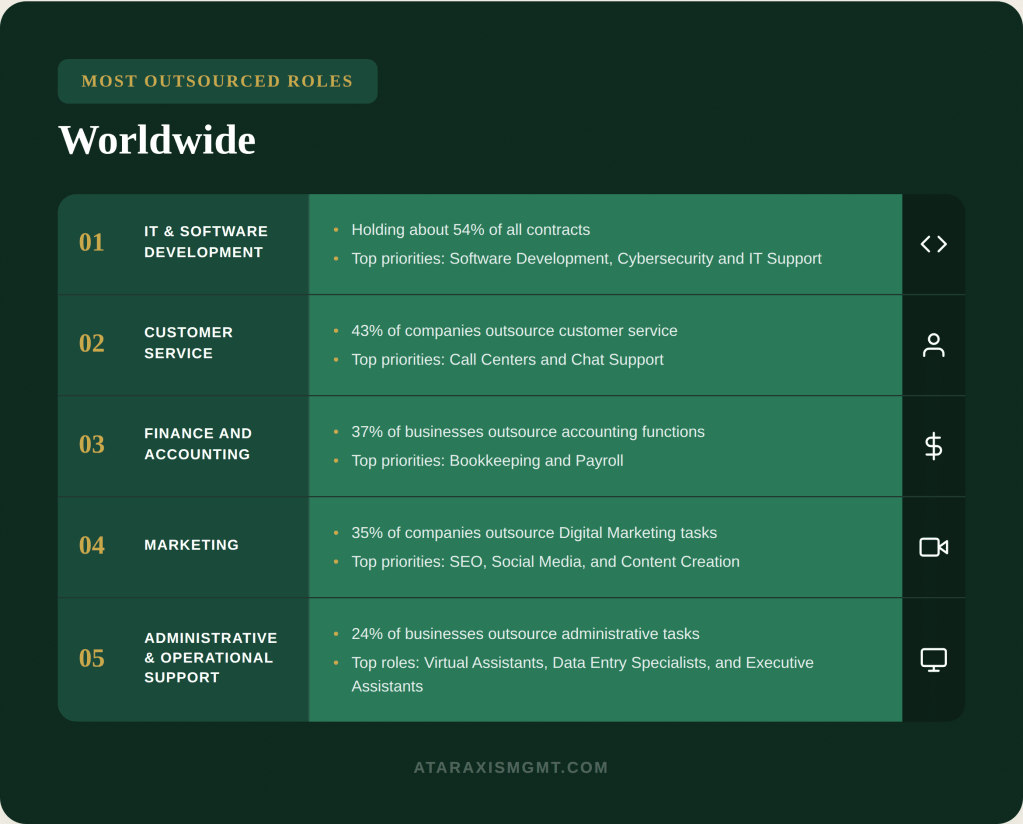
Task: Click the monitor icon for Administrative Support
Action: (933, 659)
